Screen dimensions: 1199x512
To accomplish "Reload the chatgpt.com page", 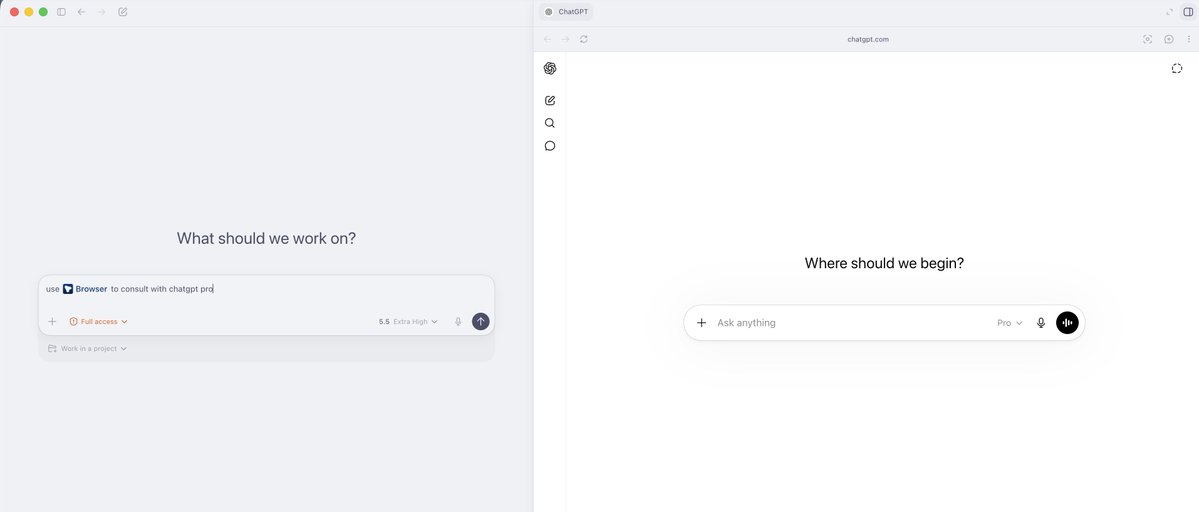I will [584, 39].
